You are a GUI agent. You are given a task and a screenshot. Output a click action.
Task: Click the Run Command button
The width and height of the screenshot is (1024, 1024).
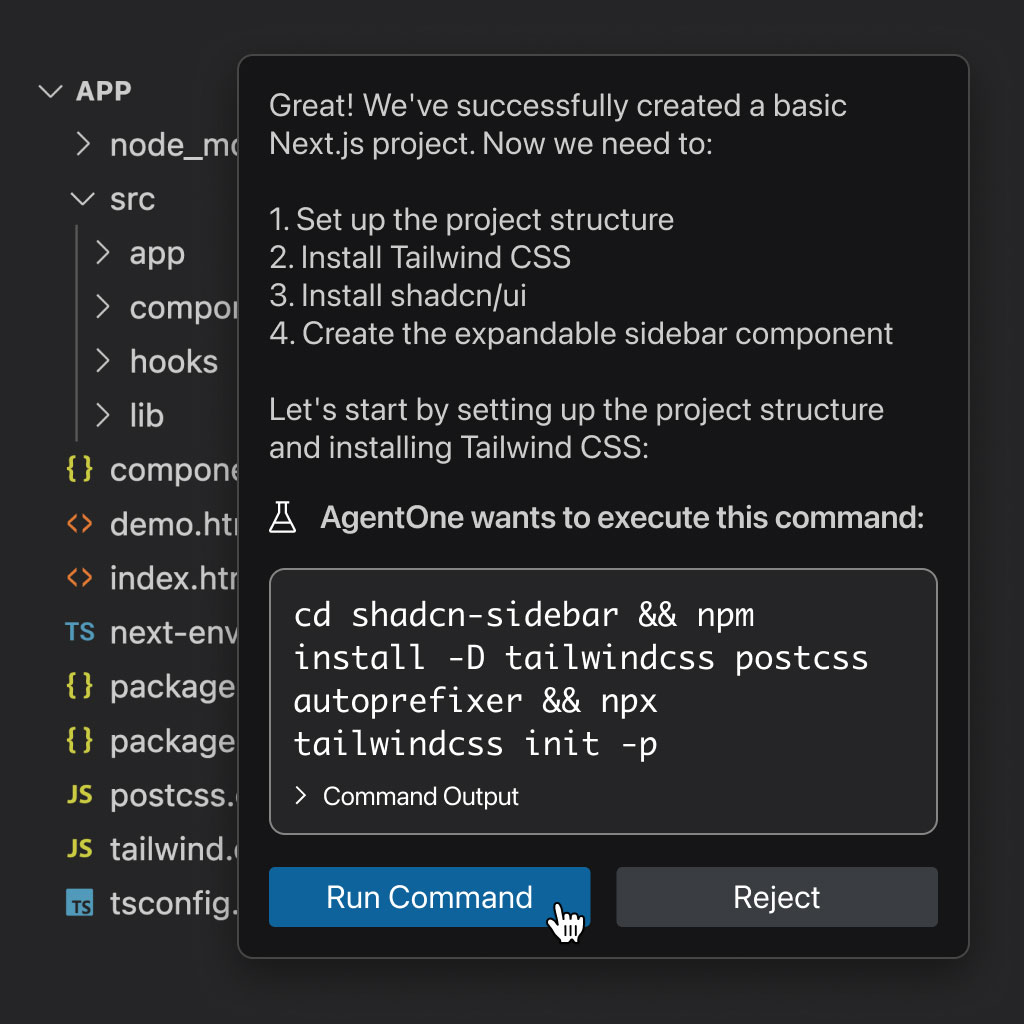click(x=429, y=897)
